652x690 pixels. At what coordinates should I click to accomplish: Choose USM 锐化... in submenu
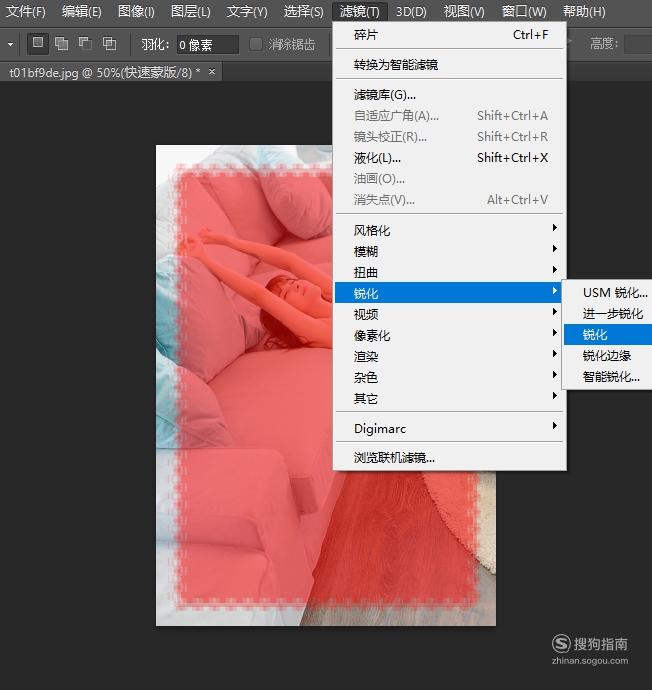point(608,292)
